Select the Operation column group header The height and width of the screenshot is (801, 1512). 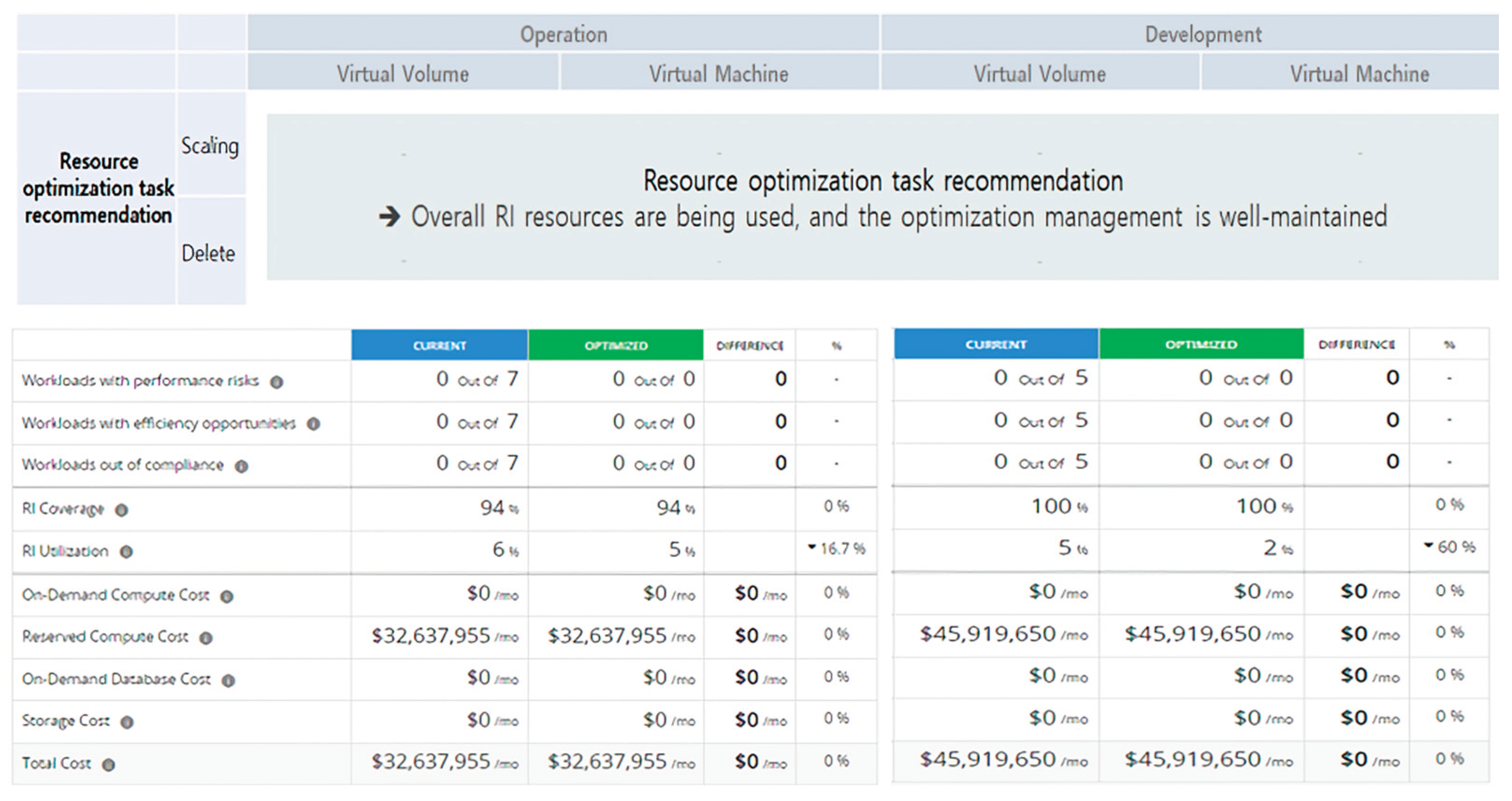[563, 34]
